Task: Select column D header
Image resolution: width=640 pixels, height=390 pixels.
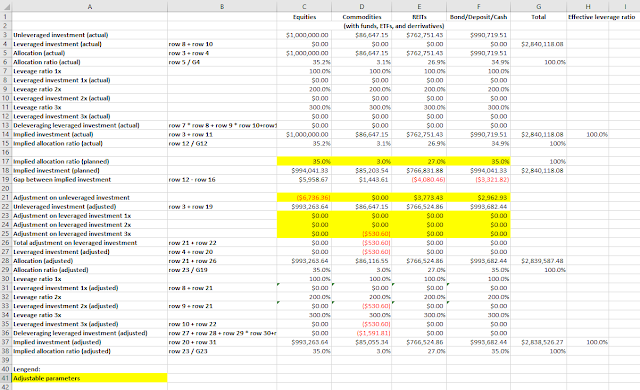Action: tap(362, 7)
